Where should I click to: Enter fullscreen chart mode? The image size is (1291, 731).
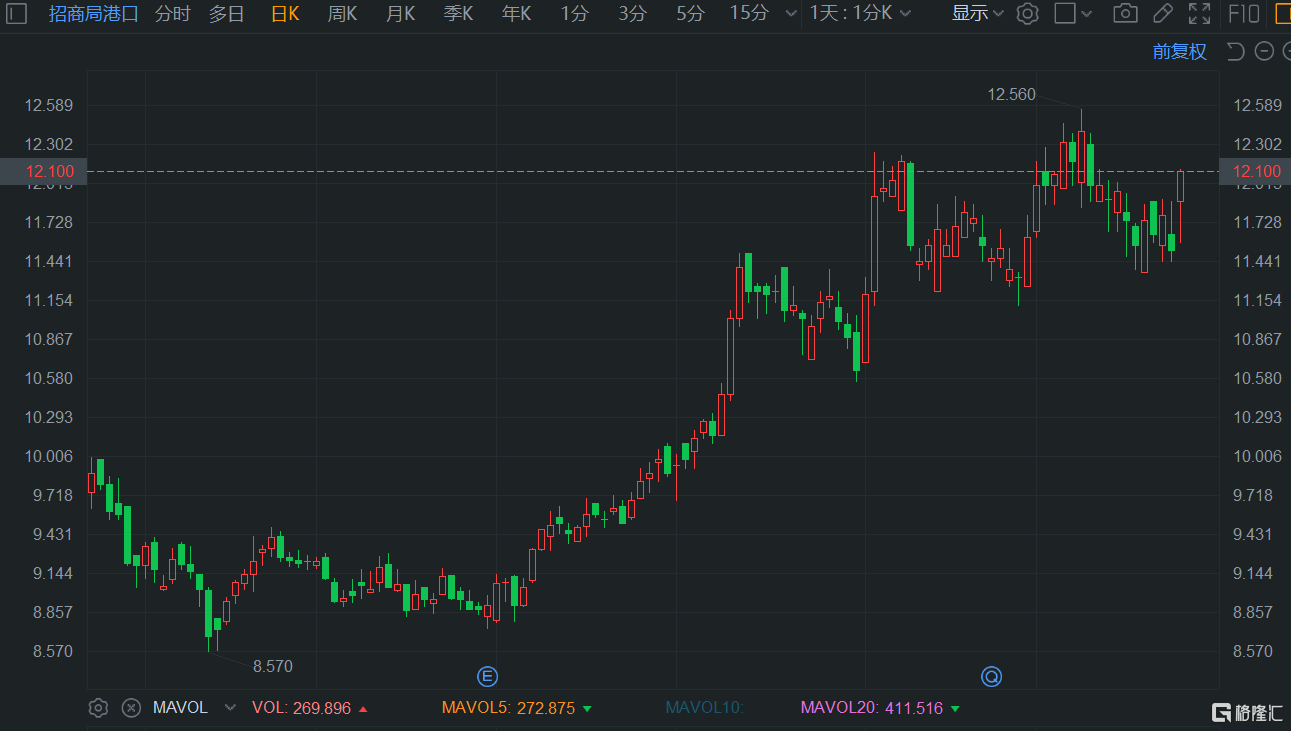click(x=1199, y=14)
